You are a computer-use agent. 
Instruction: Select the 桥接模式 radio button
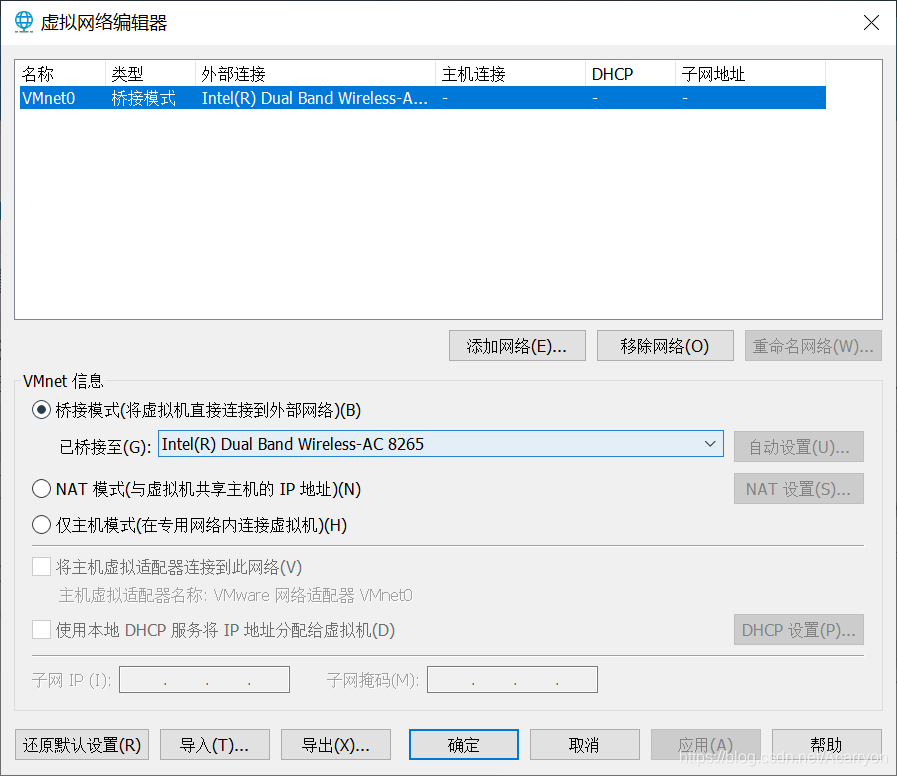point(41,410)
